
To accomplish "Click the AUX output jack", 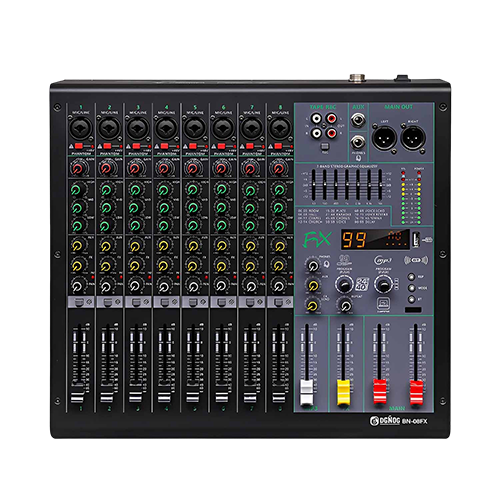I will pos(358,120).
